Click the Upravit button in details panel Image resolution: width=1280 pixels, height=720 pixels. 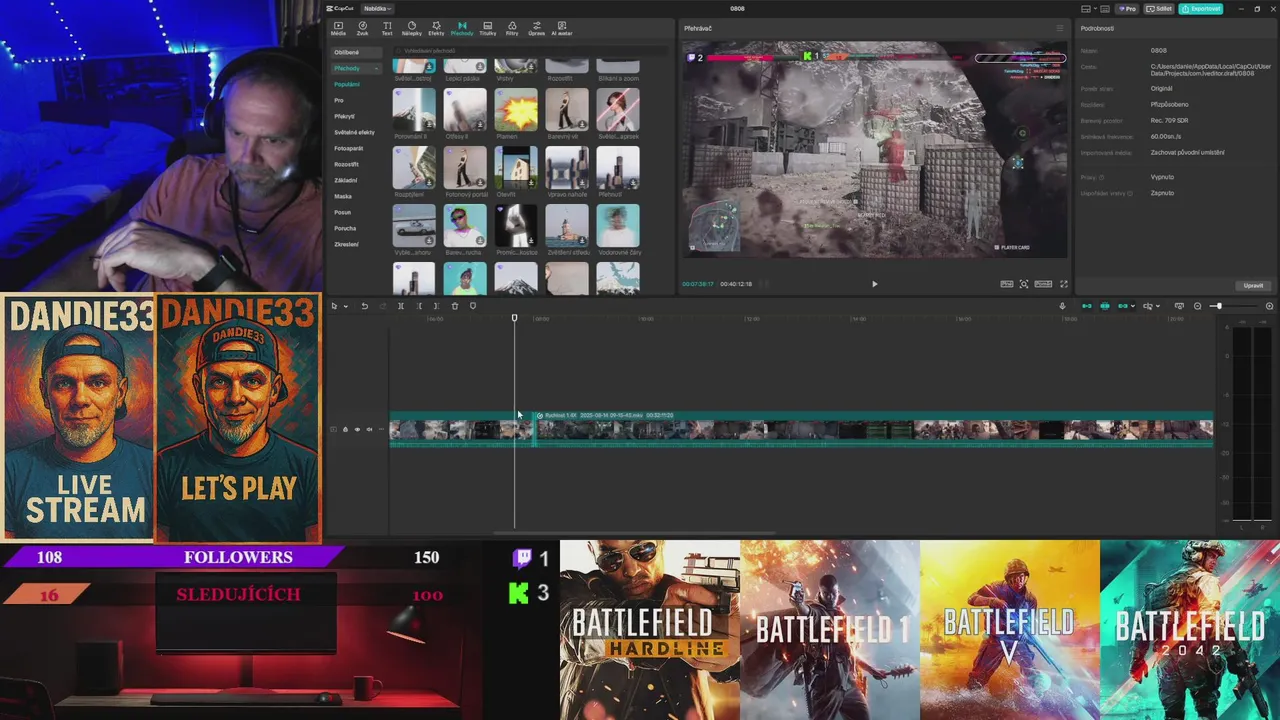tap(1253, 286)
